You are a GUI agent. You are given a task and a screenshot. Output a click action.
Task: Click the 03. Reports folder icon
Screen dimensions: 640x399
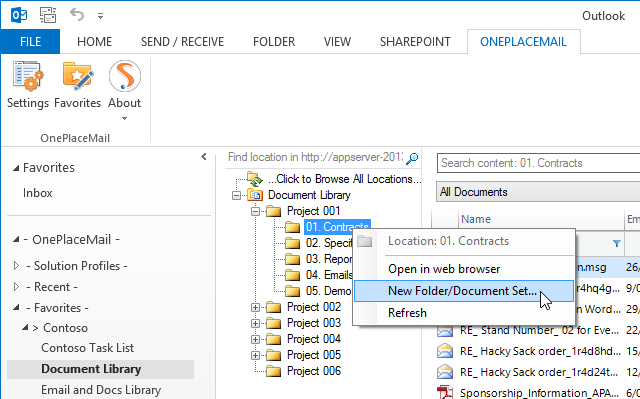293,259
